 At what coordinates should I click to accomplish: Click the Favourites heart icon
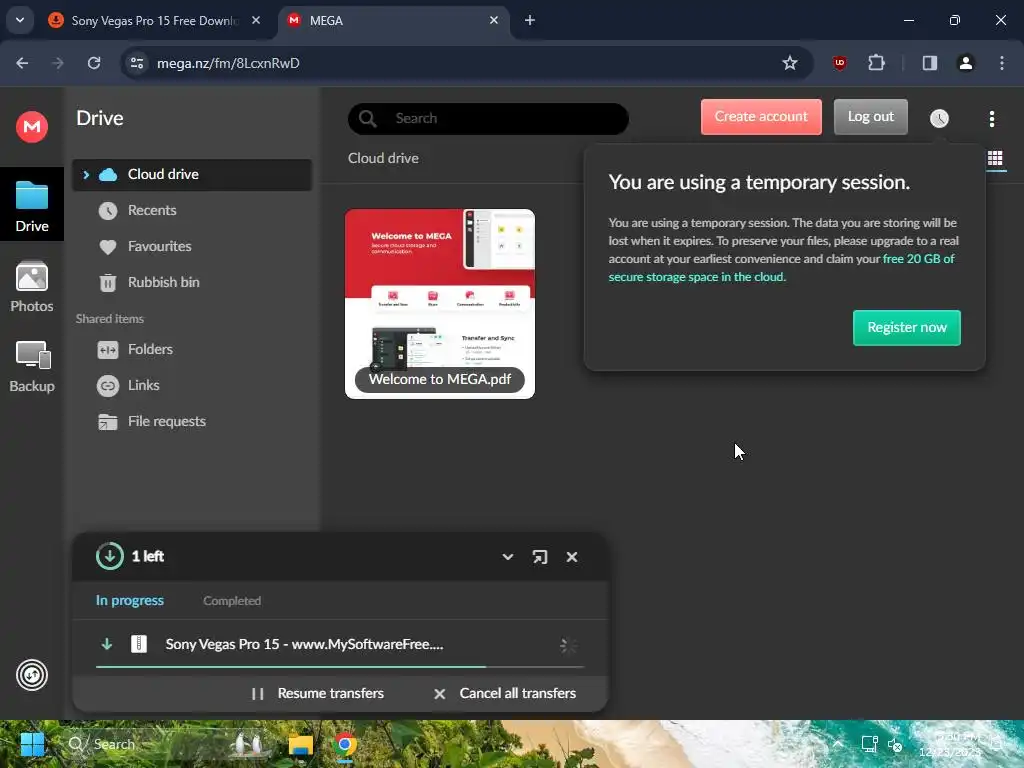click(108, 247)
